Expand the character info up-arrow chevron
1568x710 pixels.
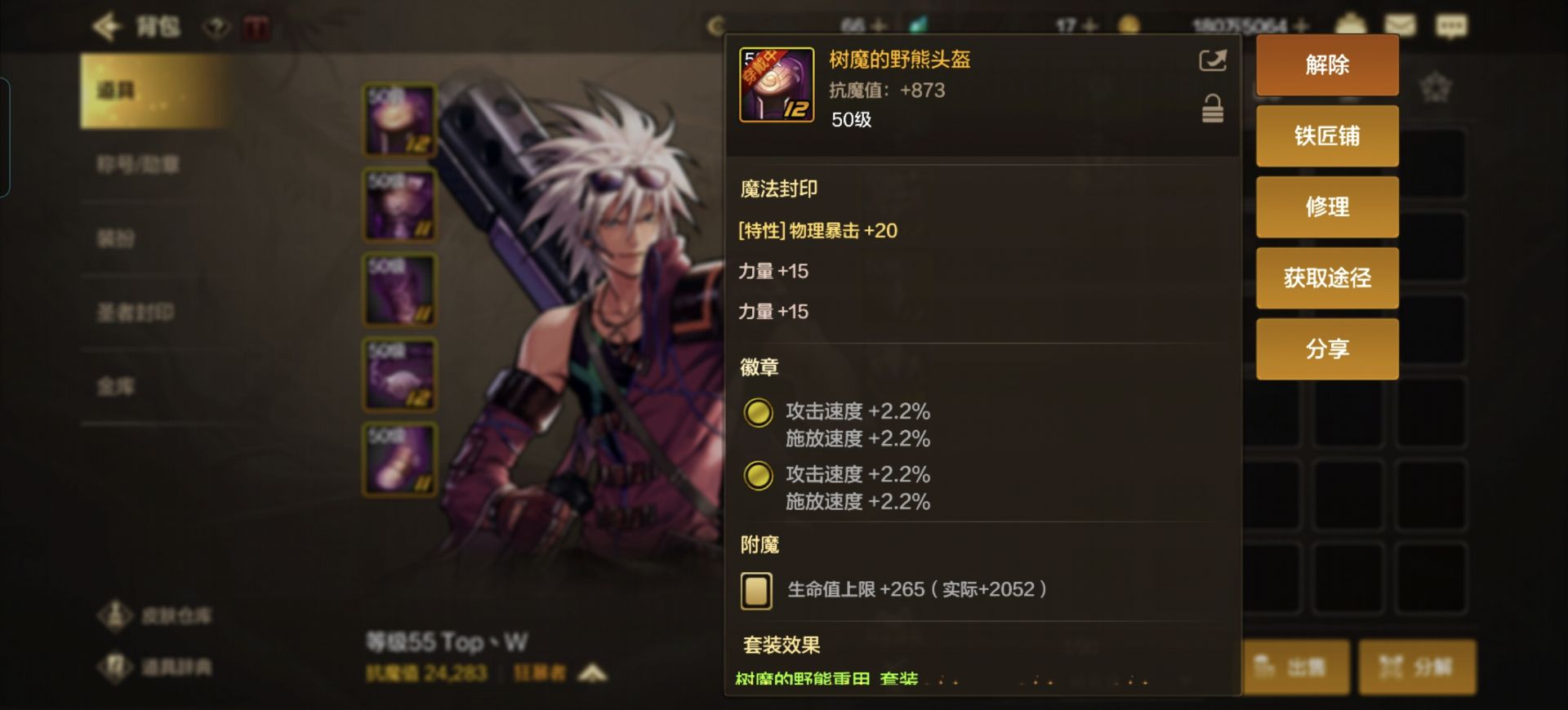point(593,673)
